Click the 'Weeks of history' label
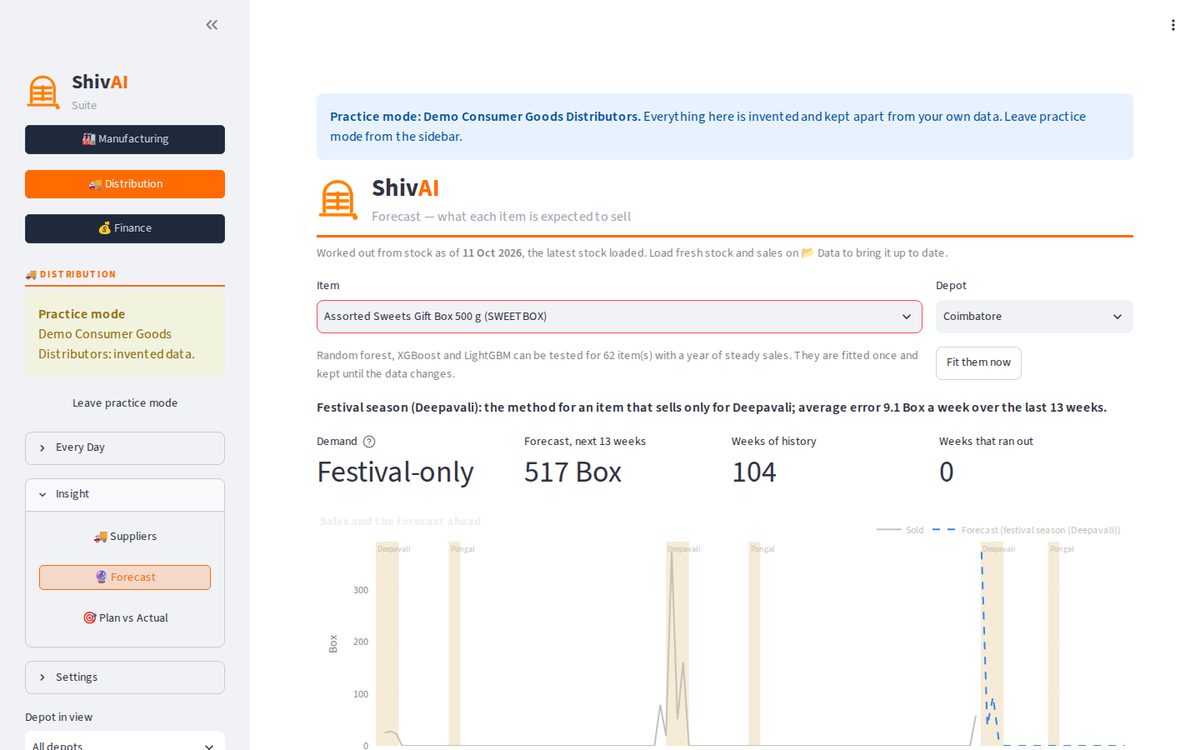This screenshot has height=750, width=1200. pos(774,441)
